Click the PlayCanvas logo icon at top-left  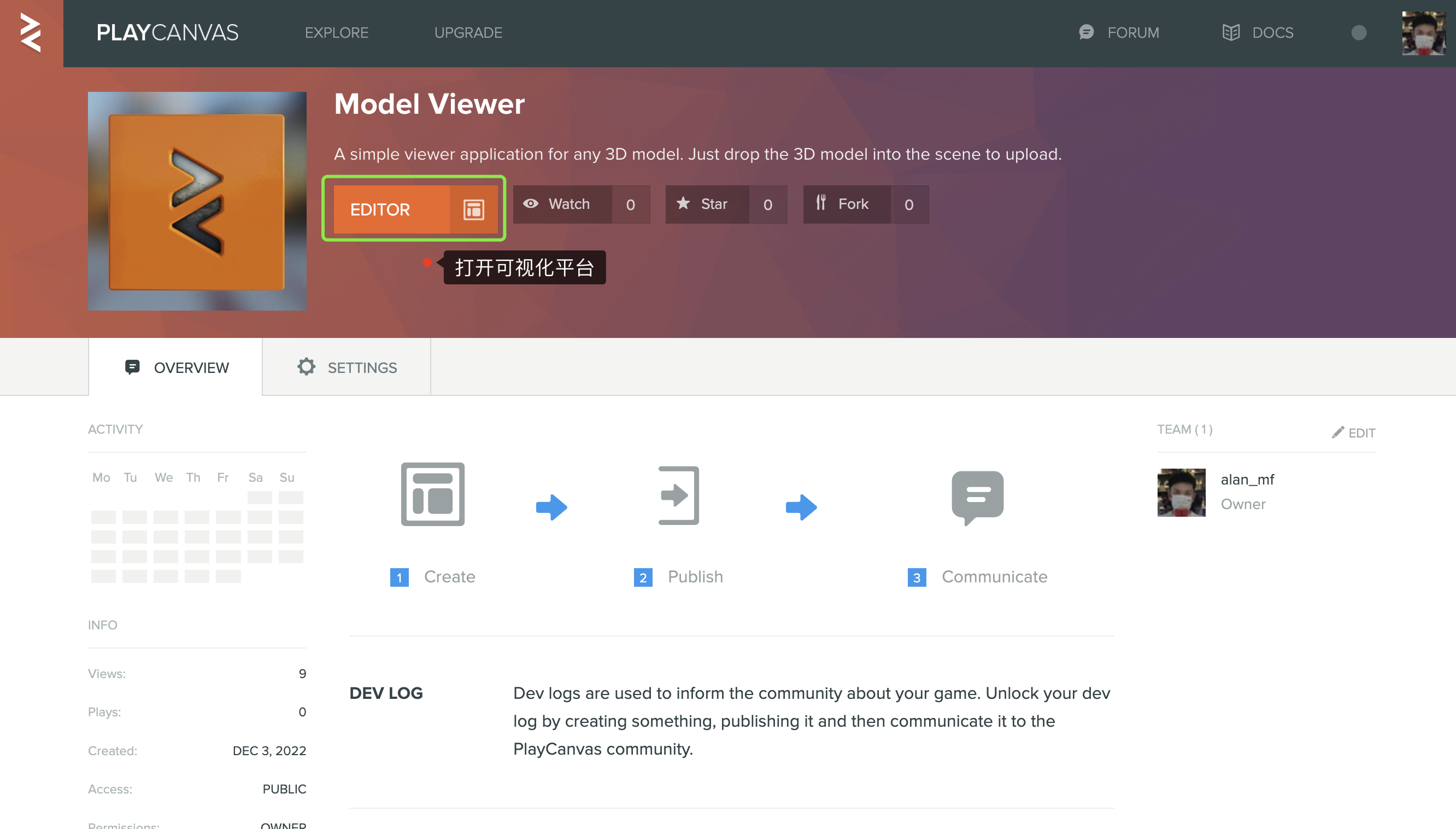[x=31, y=33]
